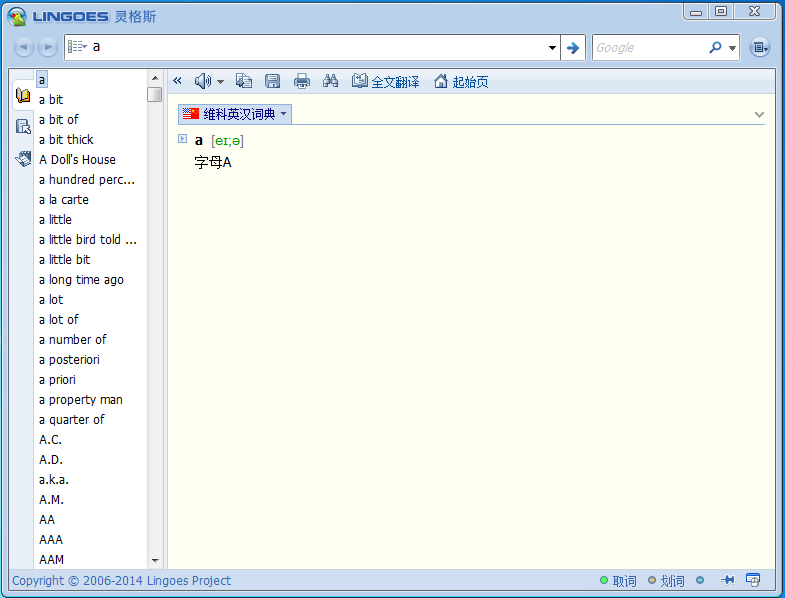Viewport: 785px width, 598px height.
Task: Open the main menu button at top right
Action: coord(760,47)
